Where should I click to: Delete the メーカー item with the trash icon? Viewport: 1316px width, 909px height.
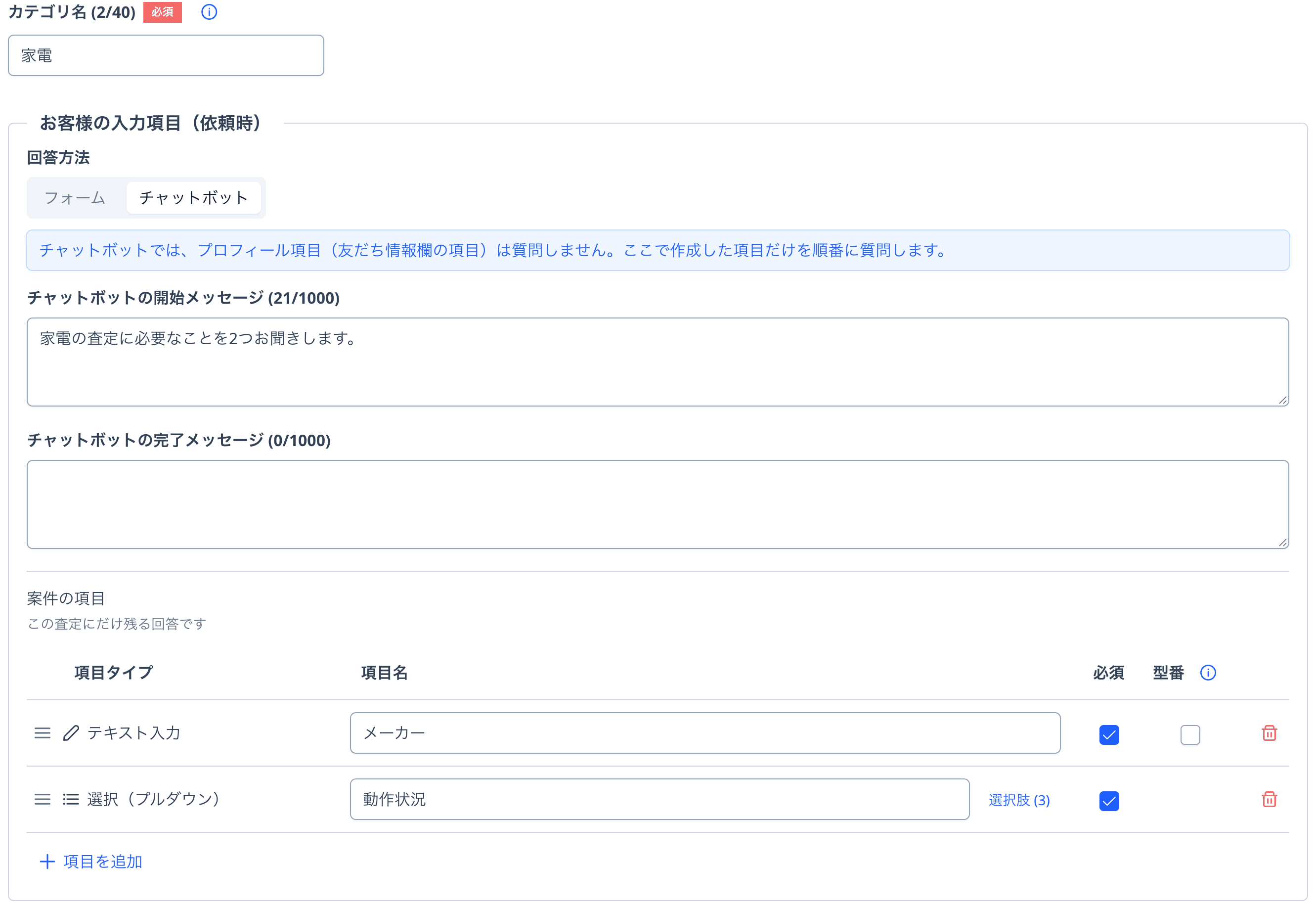(x=1269, y=733)
